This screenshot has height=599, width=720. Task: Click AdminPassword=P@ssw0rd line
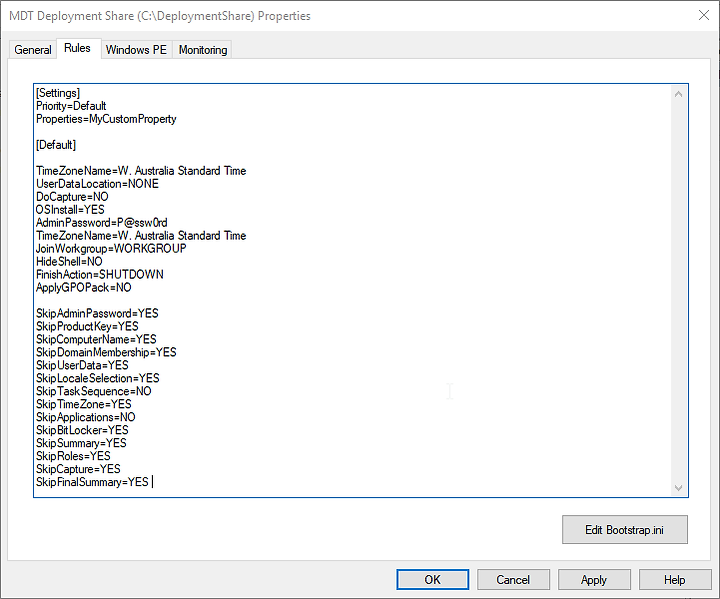pos(101,223)
